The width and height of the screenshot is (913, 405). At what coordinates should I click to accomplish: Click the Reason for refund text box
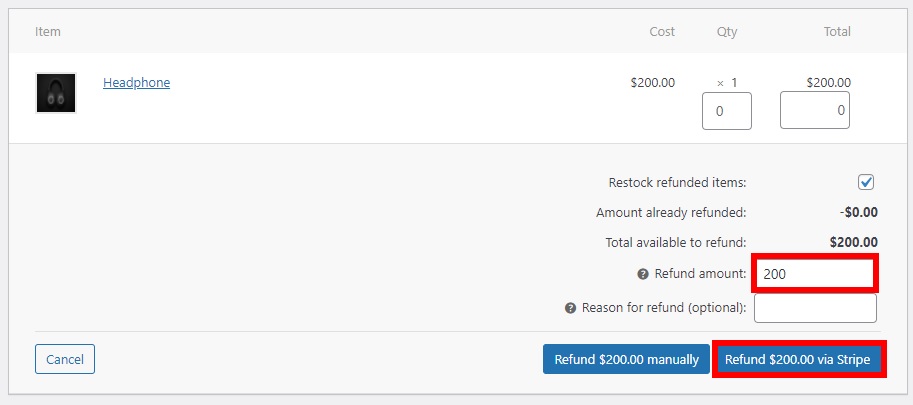click(x=815, y=308)
